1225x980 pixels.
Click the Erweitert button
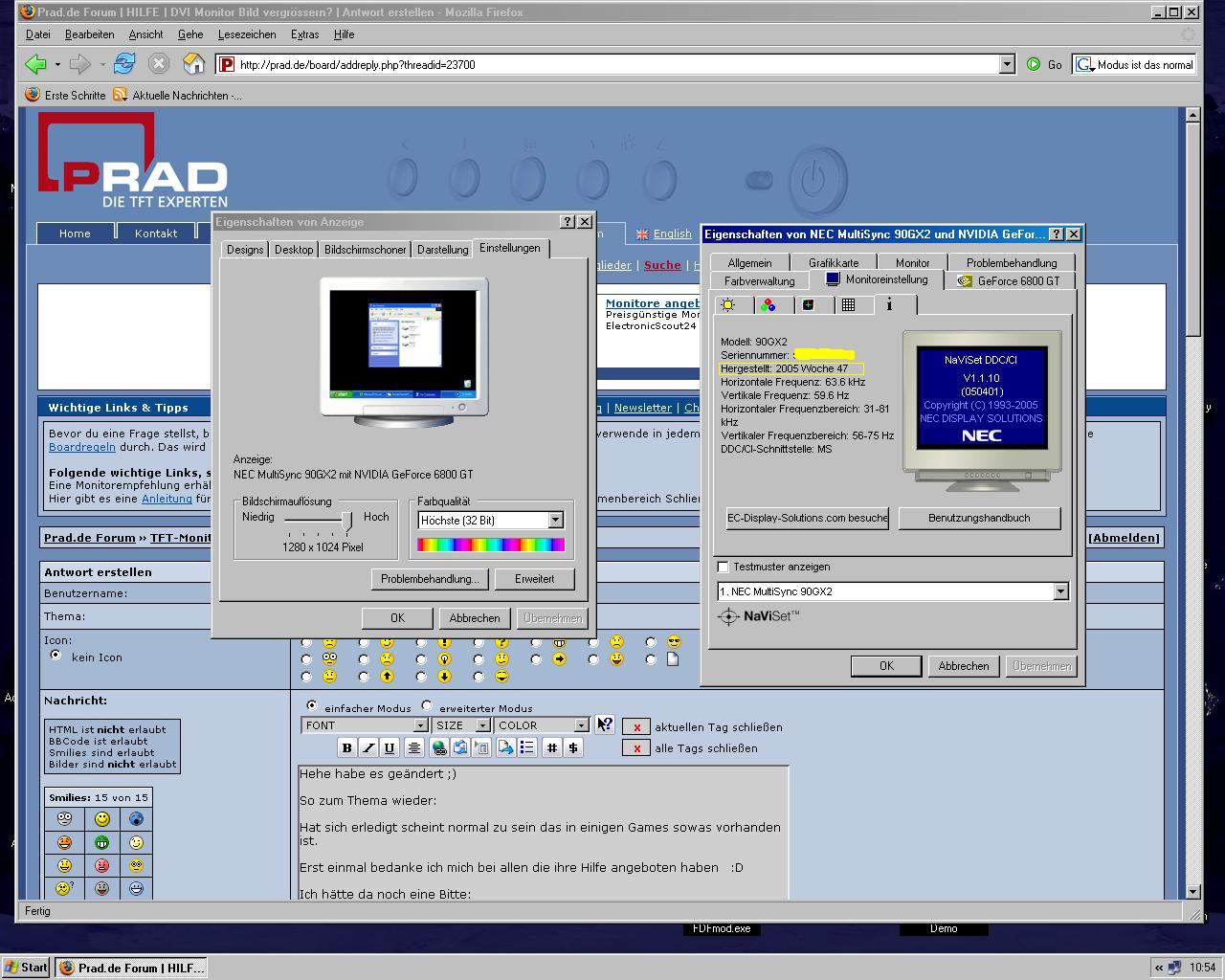pos(534,579)
